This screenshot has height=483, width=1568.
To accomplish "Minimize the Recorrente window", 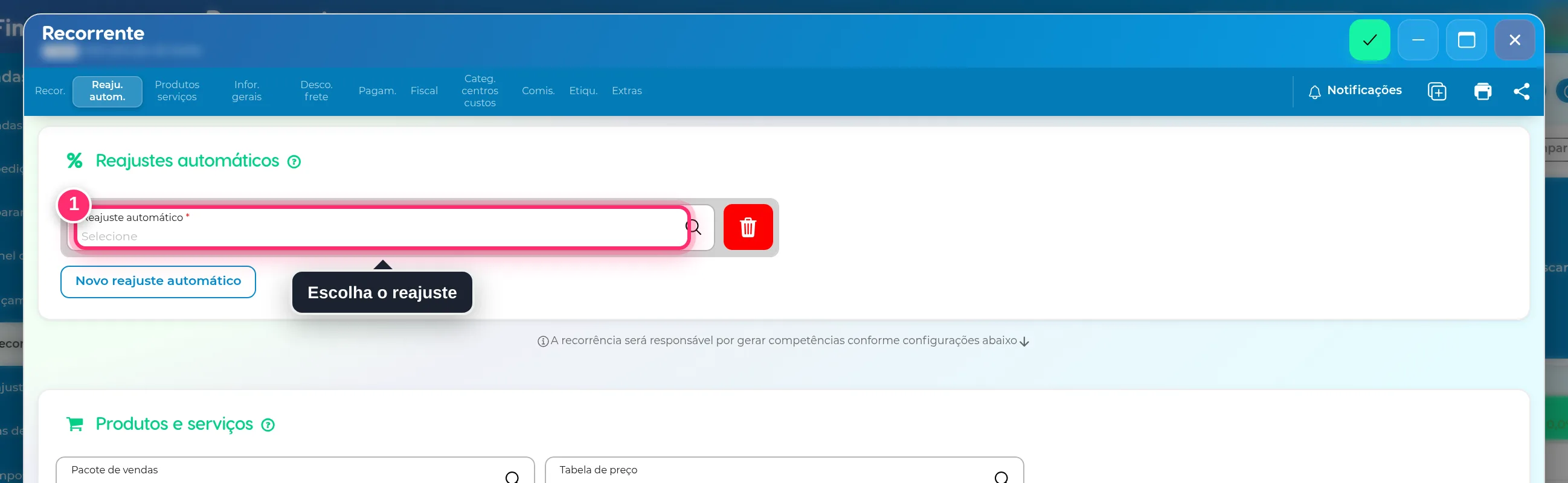I will (x=1418, y=40).
